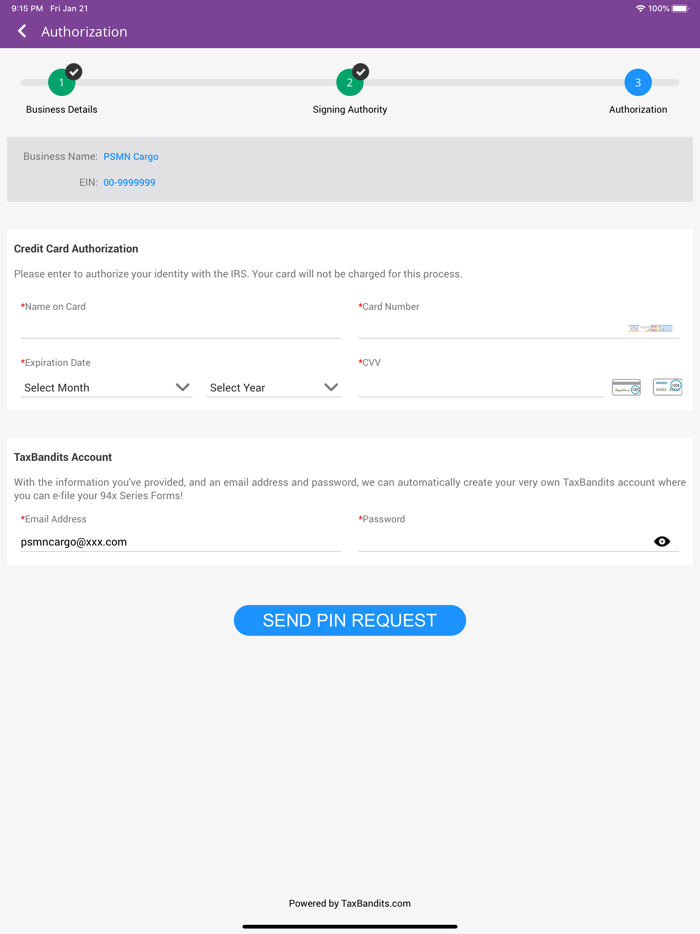Image resolution: width=700 pixels, height=934 pixels.
Task: Select the Business Details step
Action: tap(61, 83)
